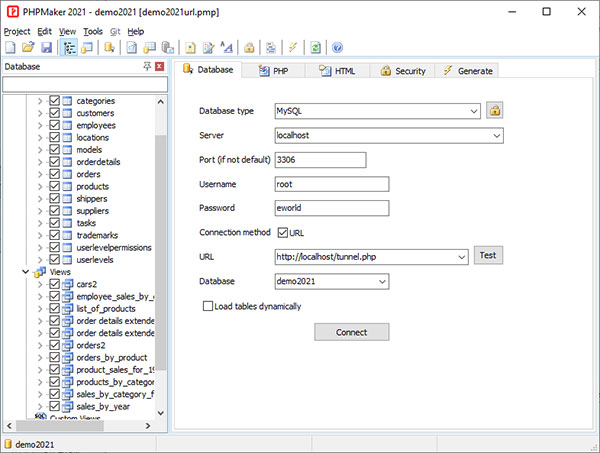This screenshot has width=600, height=453.
Task: Close the Database panel with red X
Action: [160, 67]
